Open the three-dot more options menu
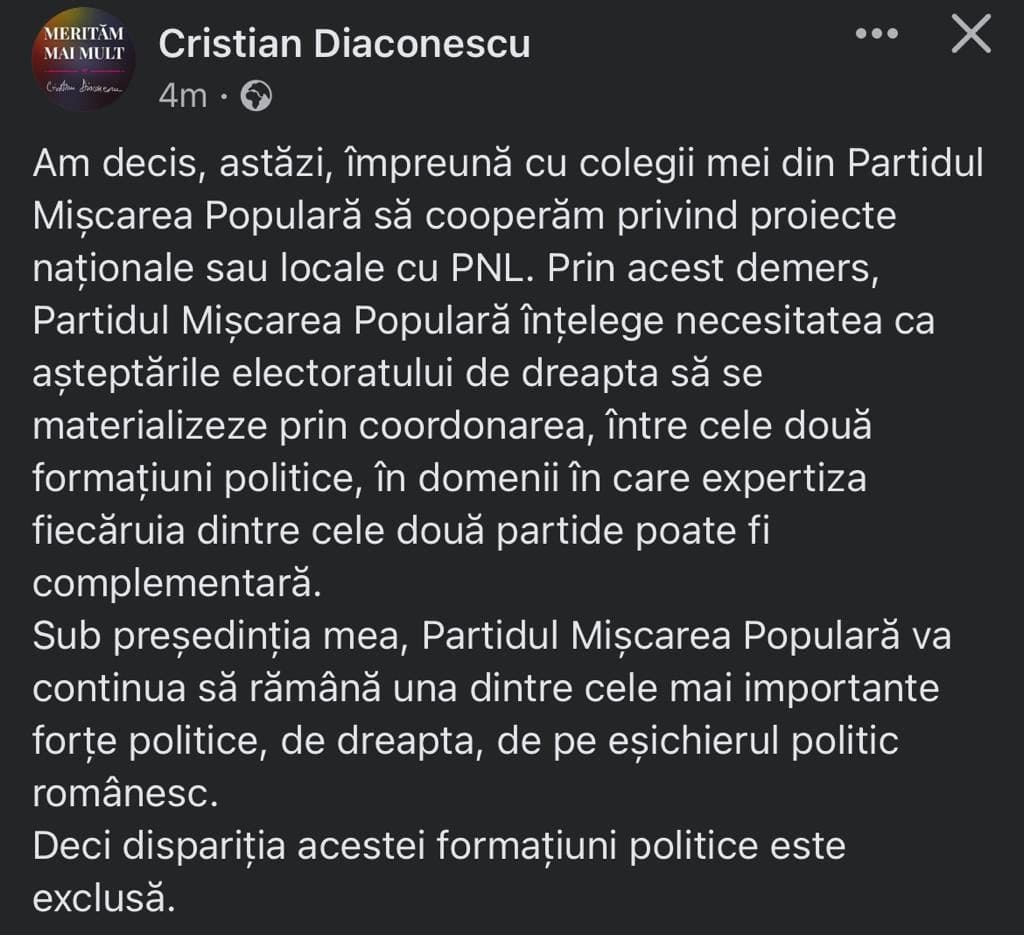Image resolution: width=1024 pixels, height=935 pixels. pos(877,34)
